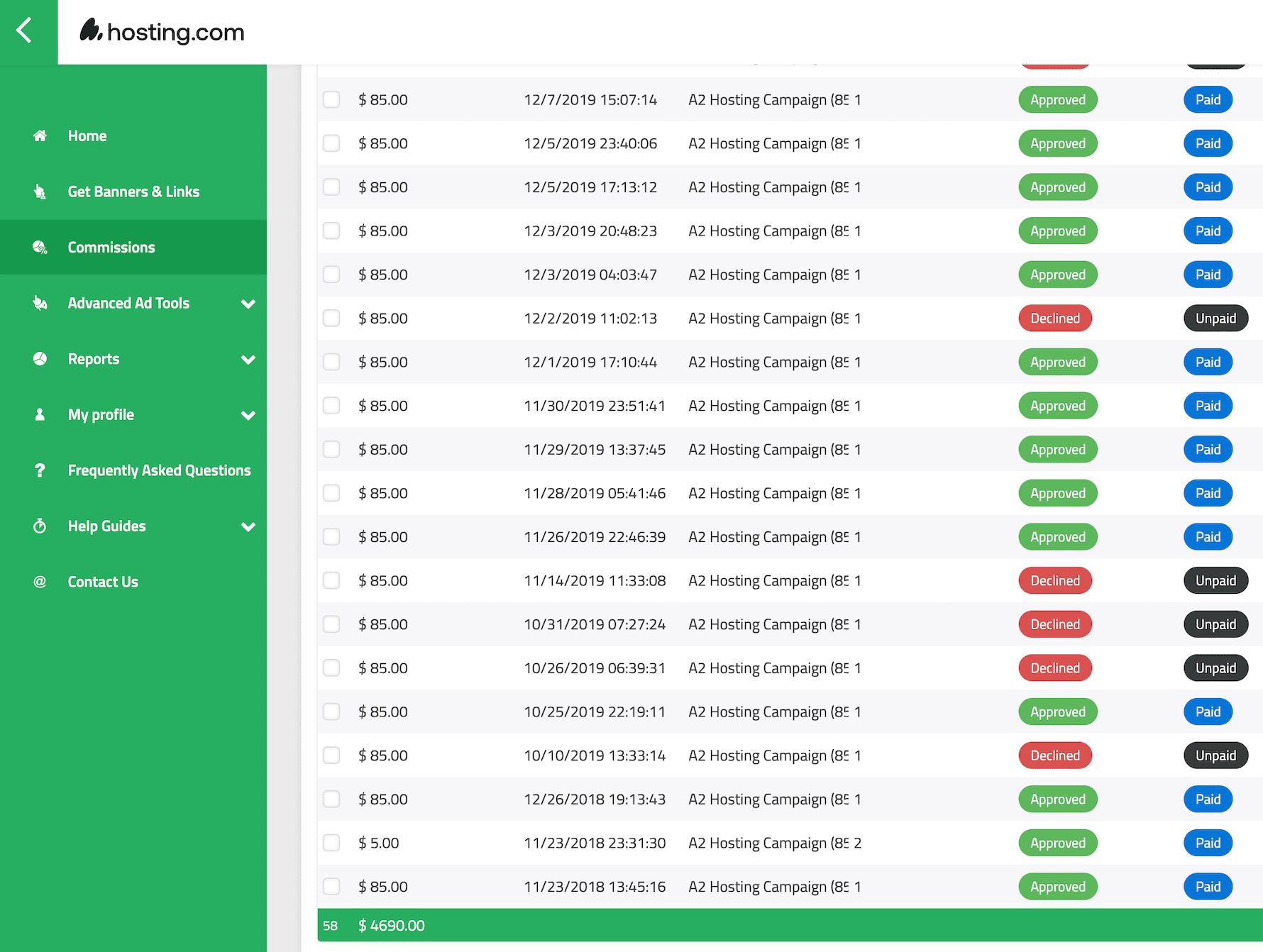Click the Help Guides menu label
The image size is (1263, 952).
(x=107, y=526)
